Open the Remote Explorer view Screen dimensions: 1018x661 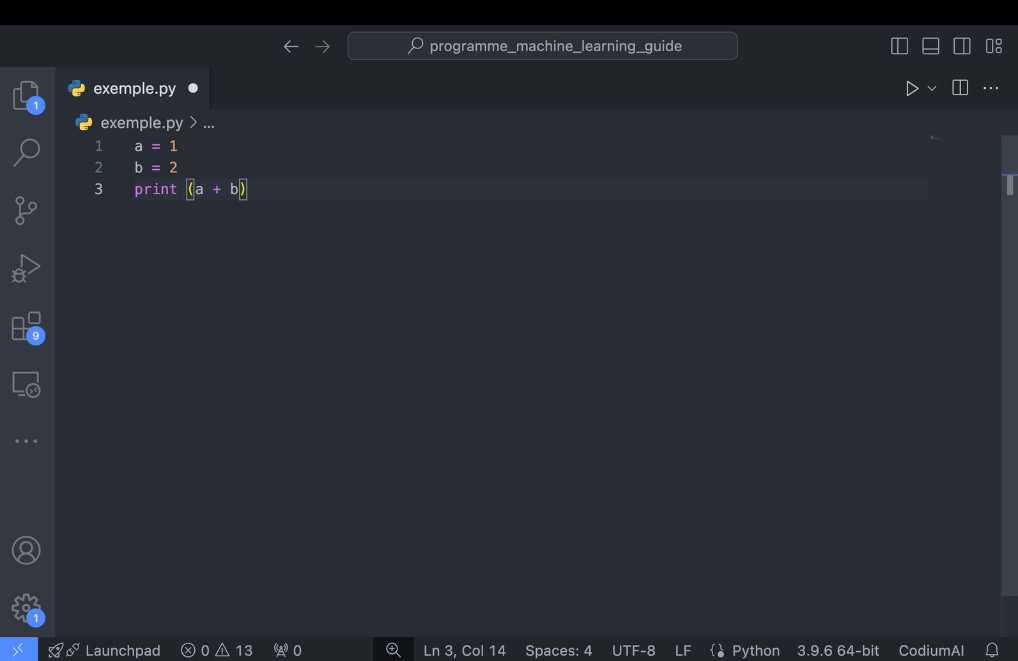pyautogui.click(x=27, y=383)
